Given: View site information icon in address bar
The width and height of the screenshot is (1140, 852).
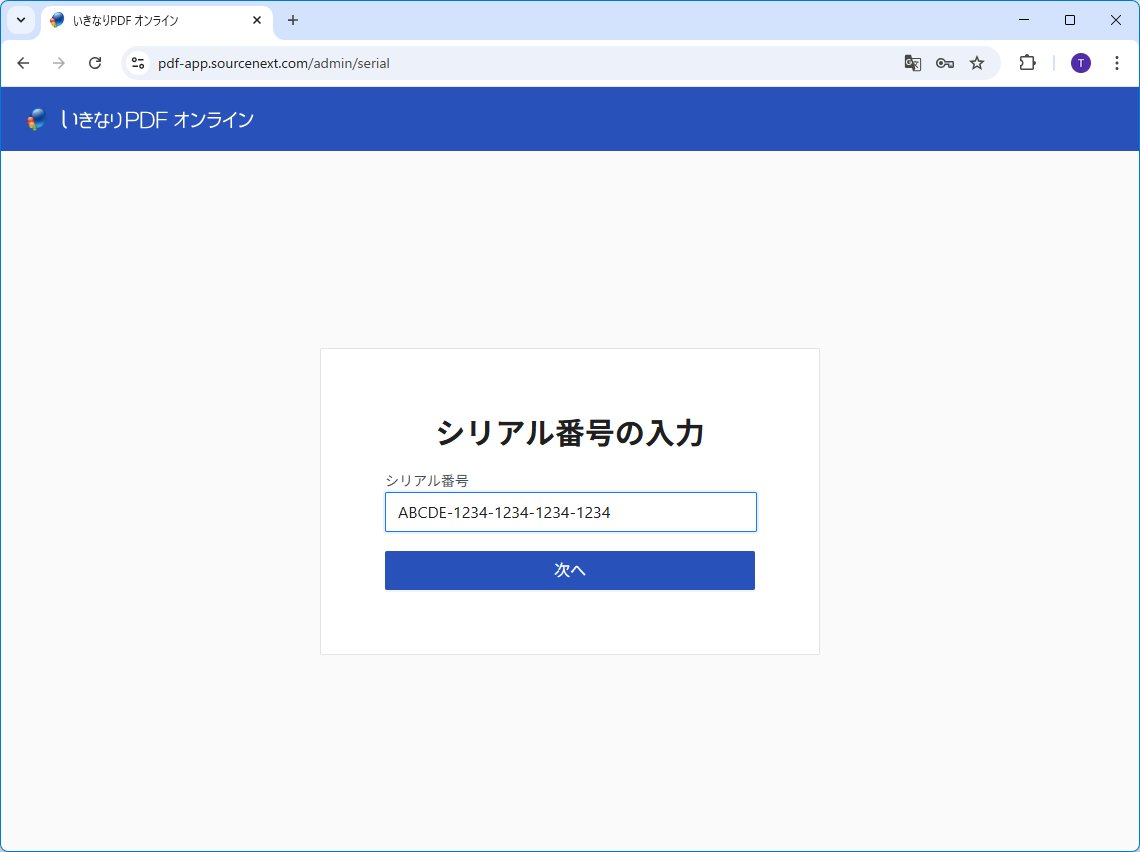Looking at the screenshot, I should coord(138,63).
